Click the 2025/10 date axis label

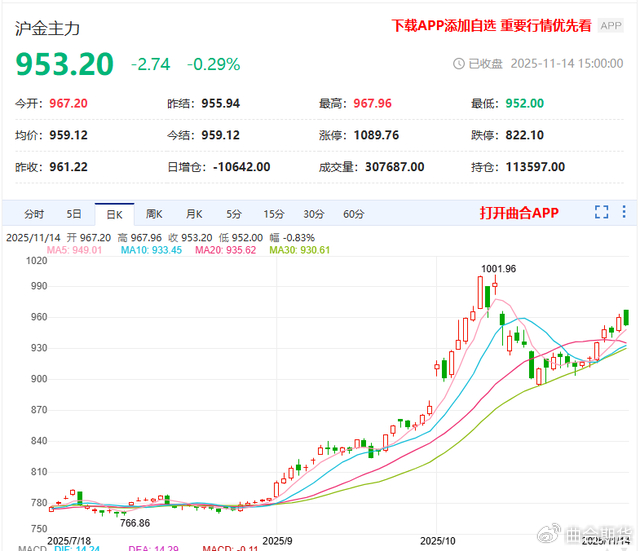click(x=438, y=541)
